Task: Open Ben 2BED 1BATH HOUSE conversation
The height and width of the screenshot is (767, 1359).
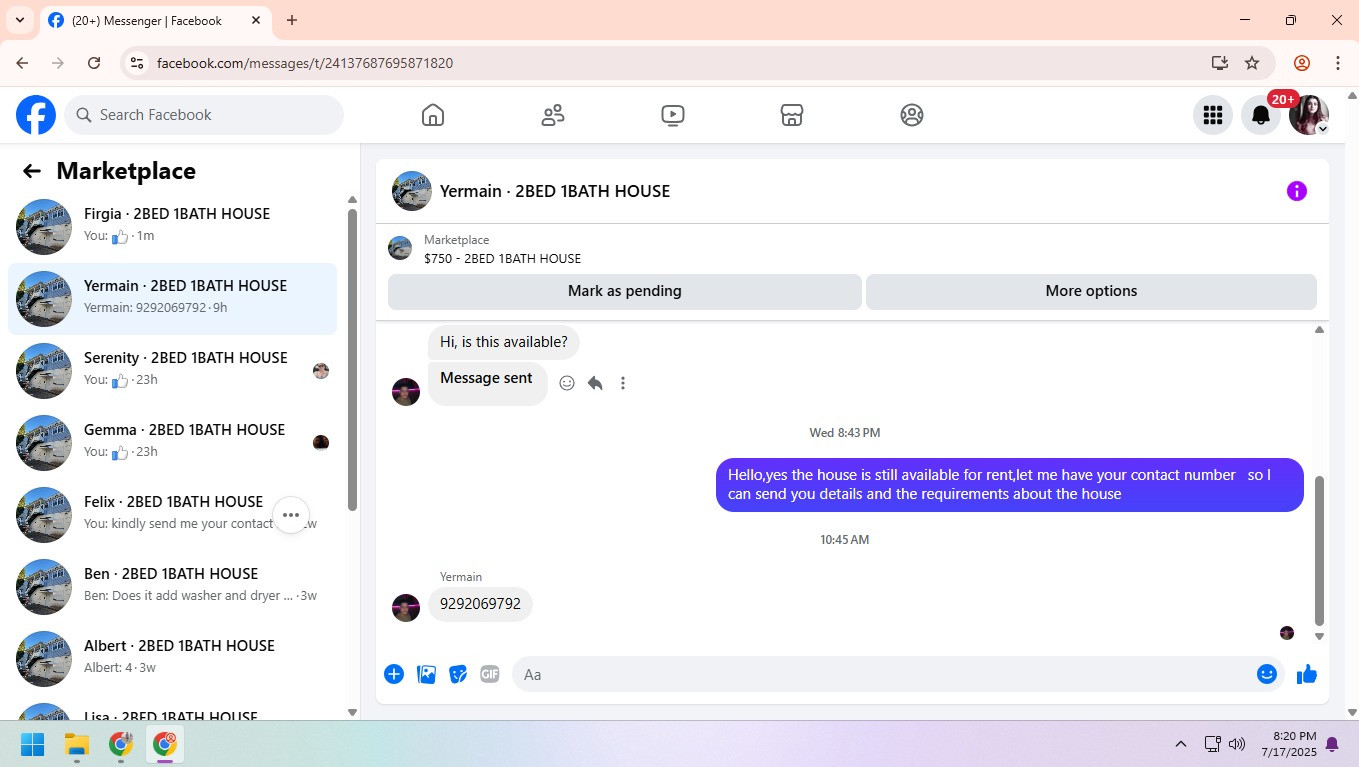Action: point(172,587)
